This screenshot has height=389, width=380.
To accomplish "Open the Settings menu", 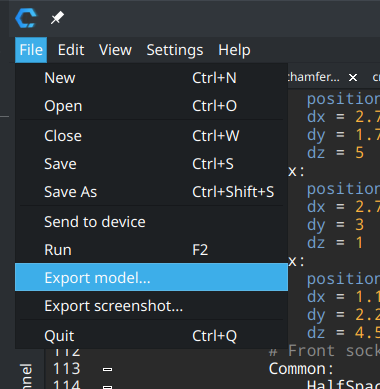I will click(175, 50).
